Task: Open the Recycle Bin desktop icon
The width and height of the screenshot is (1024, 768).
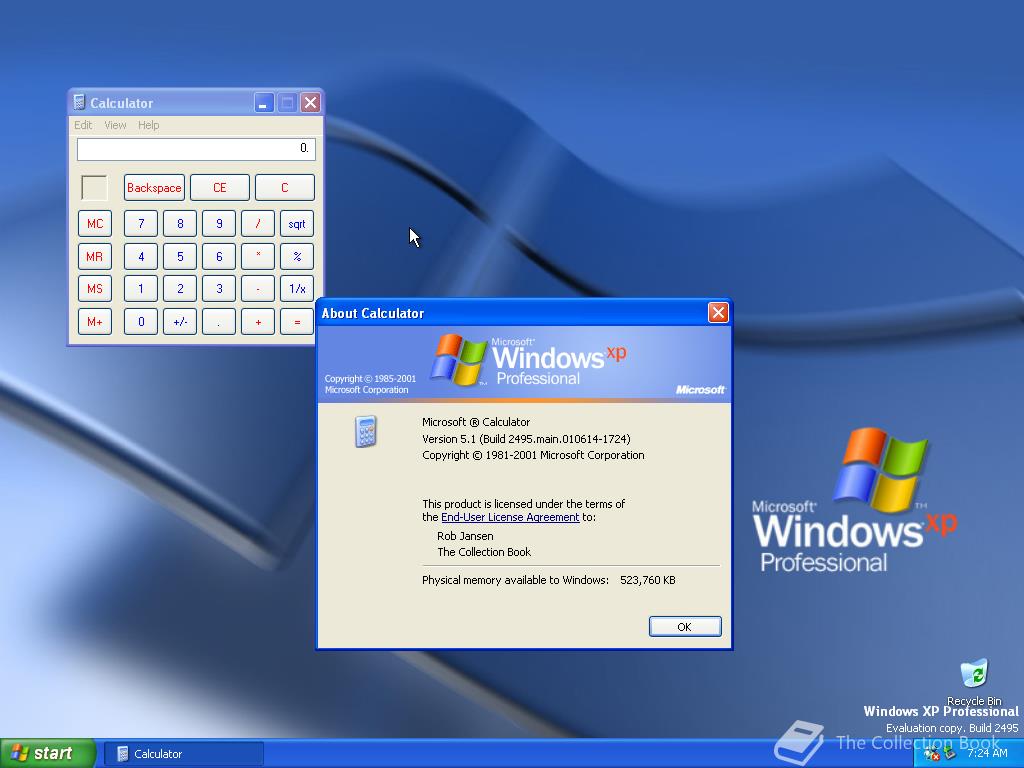Action: (x=974, y=682)
